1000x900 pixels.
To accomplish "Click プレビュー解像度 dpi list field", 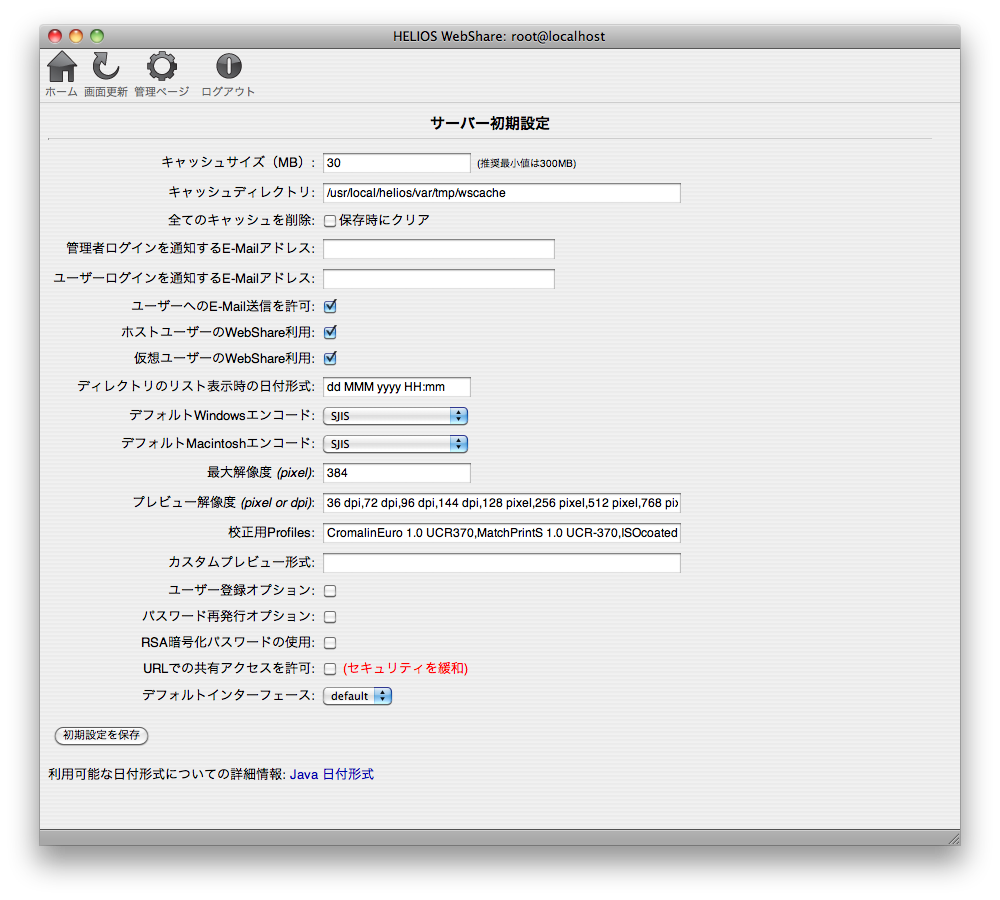I will point(502,503).
